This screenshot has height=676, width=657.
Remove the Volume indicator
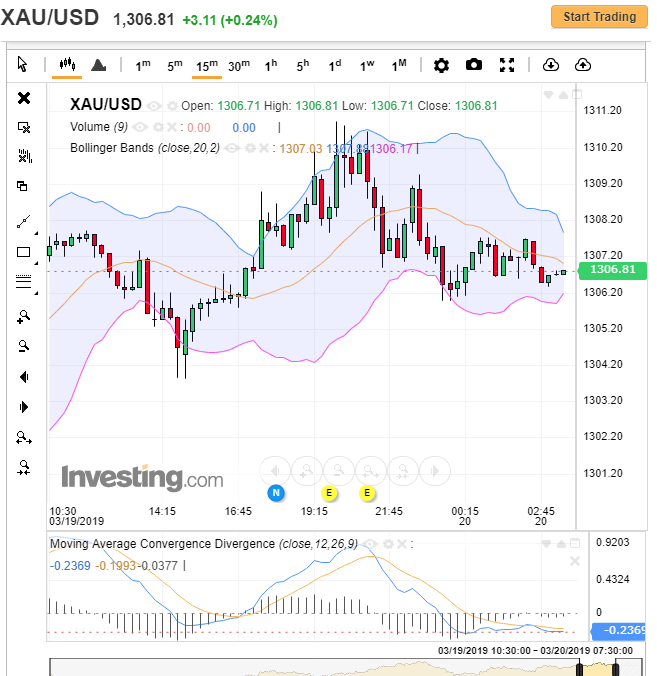tap(172, 127)
